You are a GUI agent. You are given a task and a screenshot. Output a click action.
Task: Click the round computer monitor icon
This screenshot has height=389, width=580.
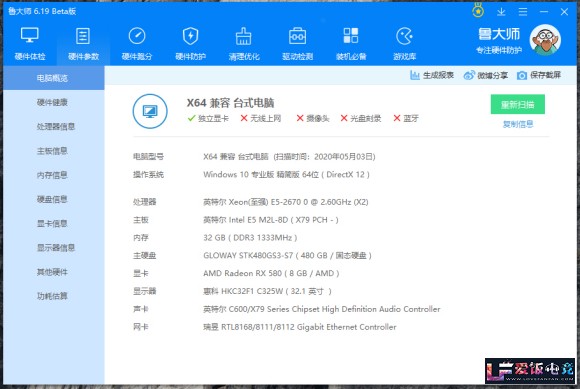(x=150, y=111)
